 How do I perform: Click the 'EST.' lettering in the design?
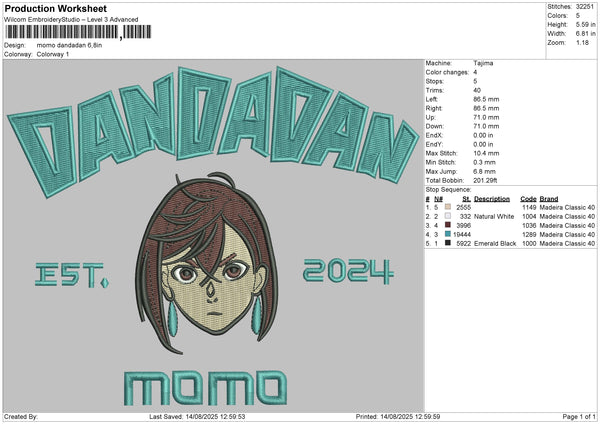pos(72,275)
